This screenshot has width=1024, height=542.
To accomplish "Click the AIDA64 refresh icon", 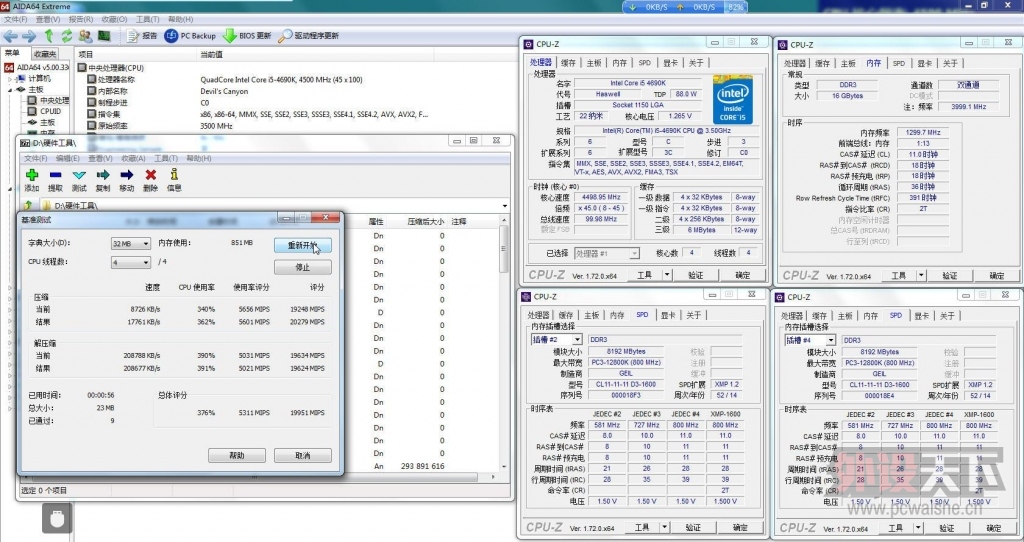I will tap(67, 36).
